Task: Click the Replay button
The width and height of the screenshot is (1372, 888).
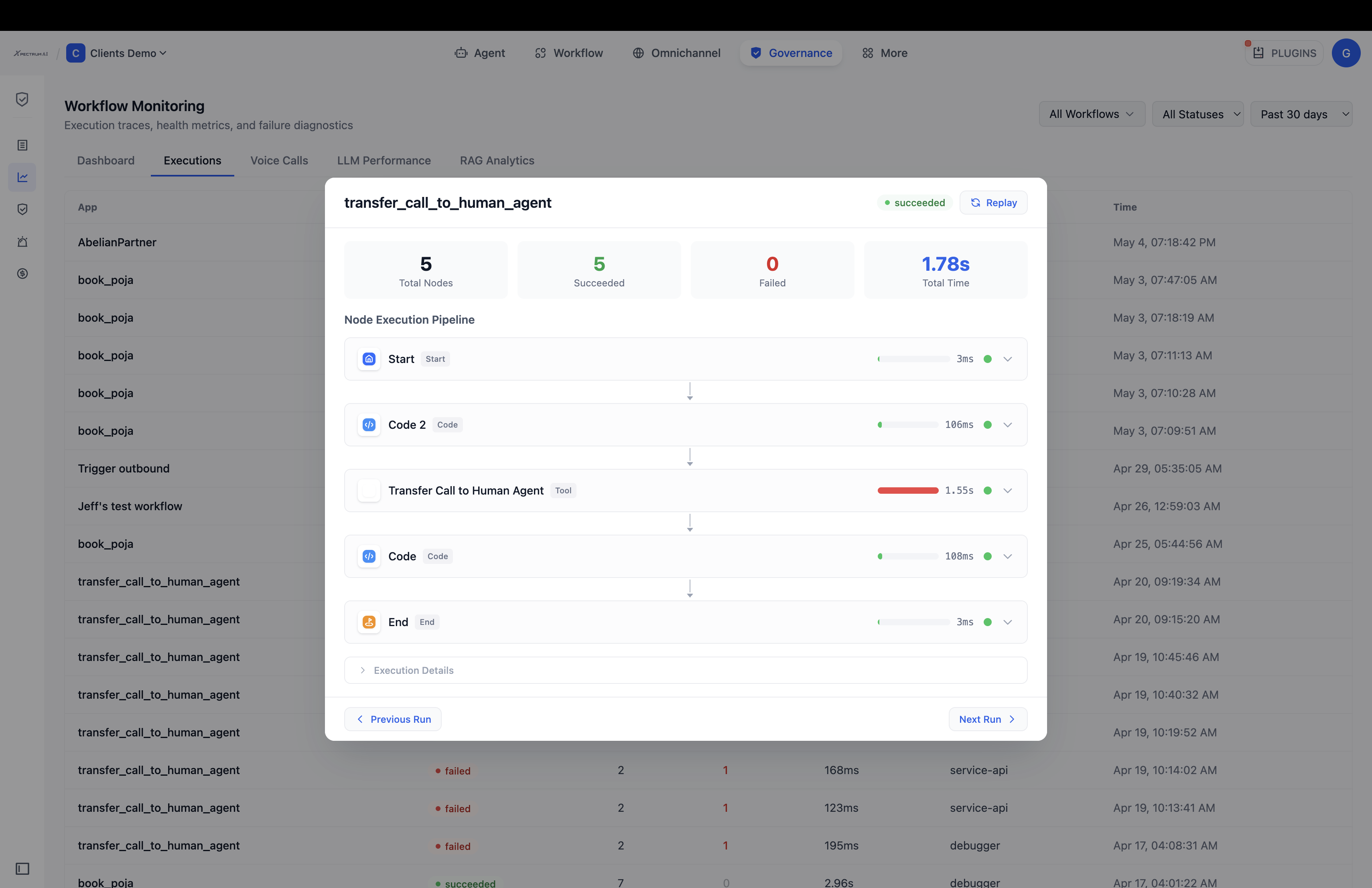Action: click(x=993, y=202)
